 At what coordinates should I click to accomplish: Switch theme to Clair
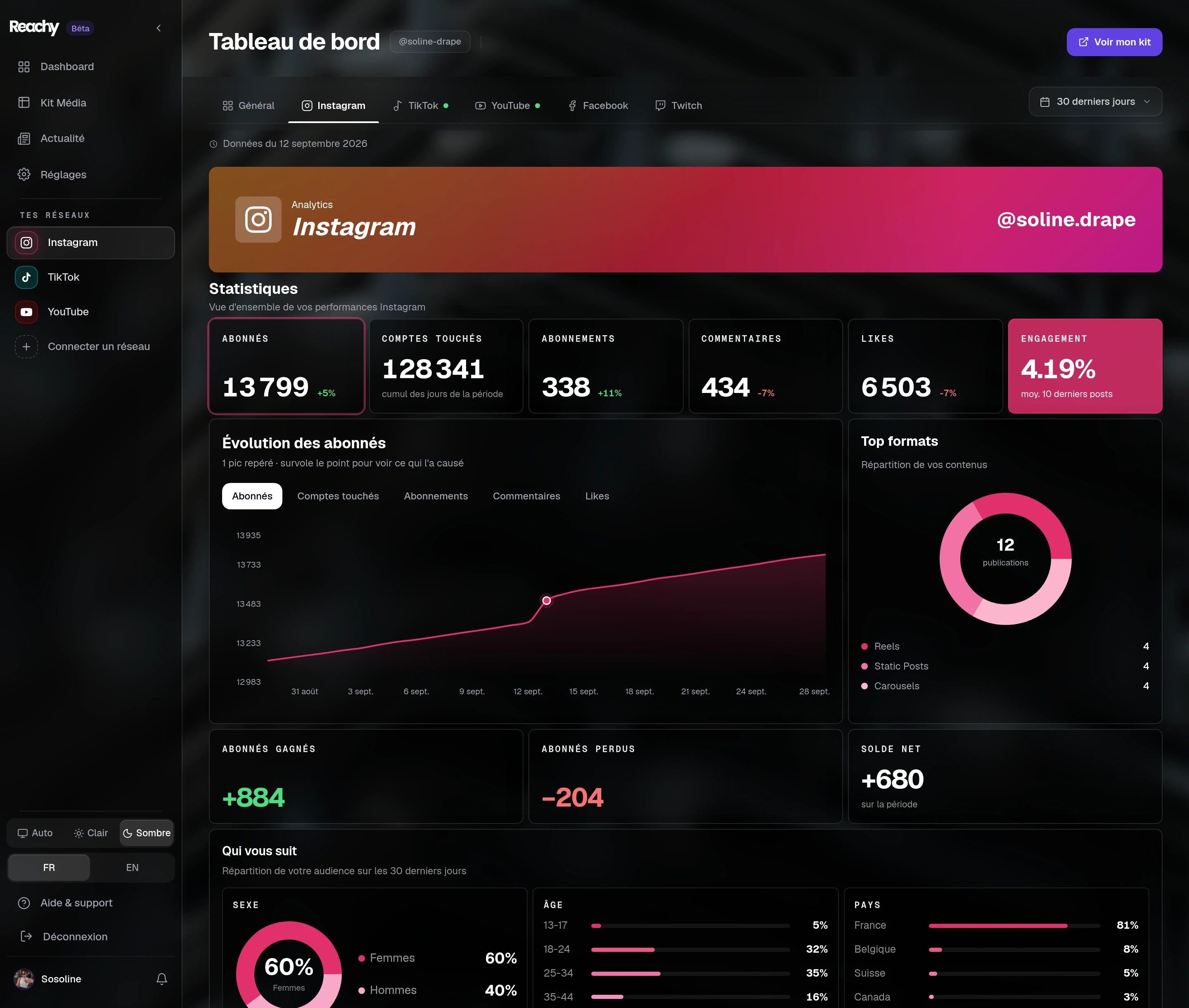91,833
